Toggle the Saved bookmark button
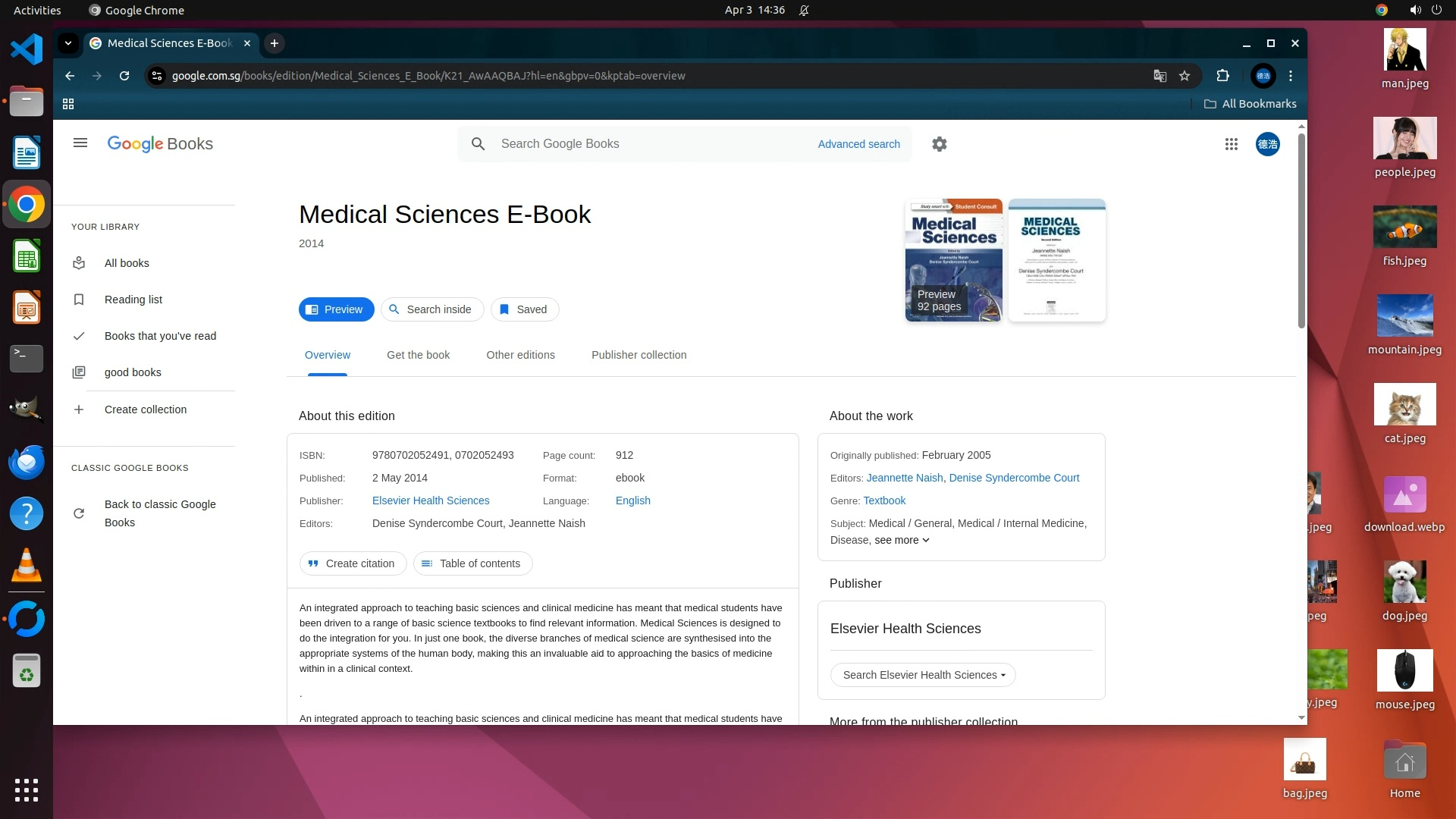 pos(524,309)
